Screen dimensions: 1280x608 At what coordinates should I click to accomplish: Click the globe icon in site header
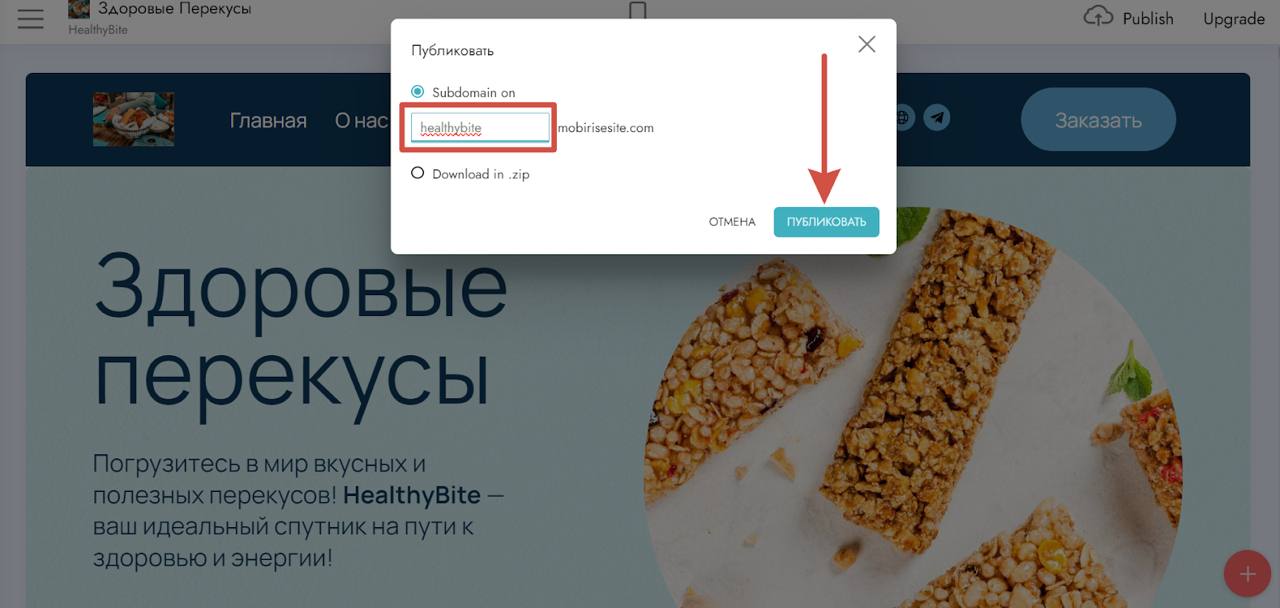(x=903, y=118)
